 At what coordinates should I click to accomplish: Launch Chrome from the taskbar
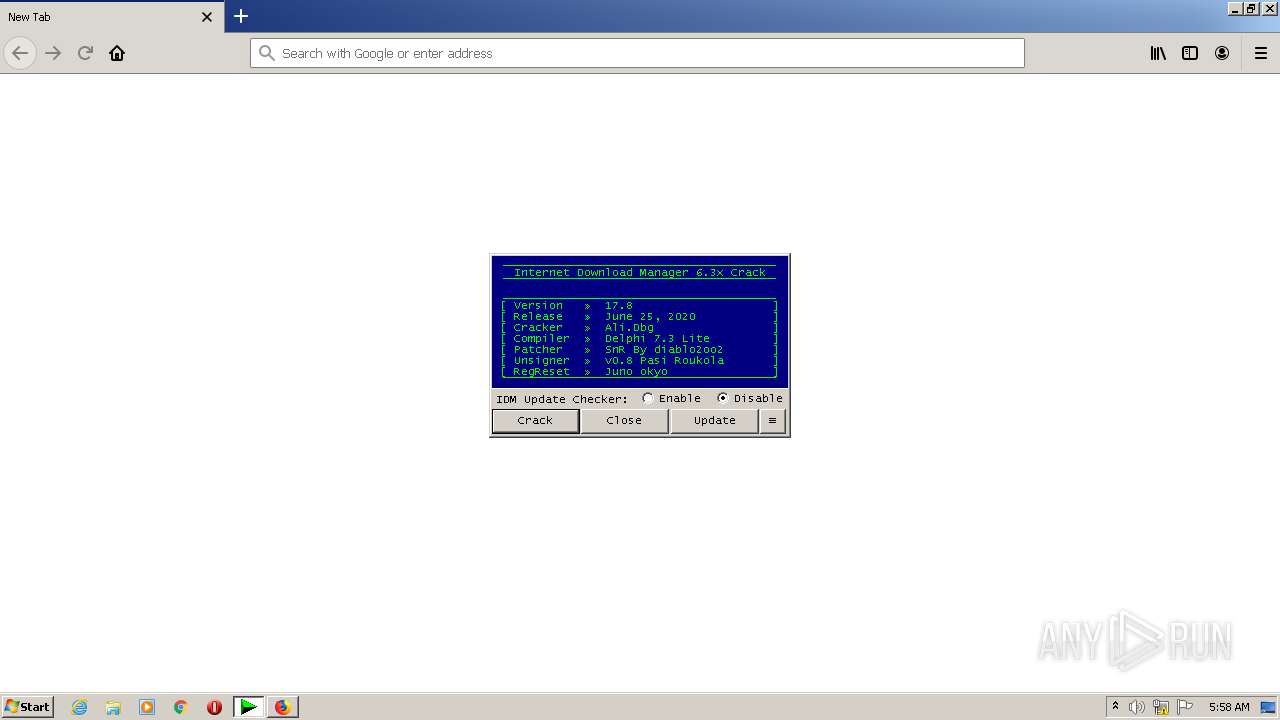coord(180,707)
